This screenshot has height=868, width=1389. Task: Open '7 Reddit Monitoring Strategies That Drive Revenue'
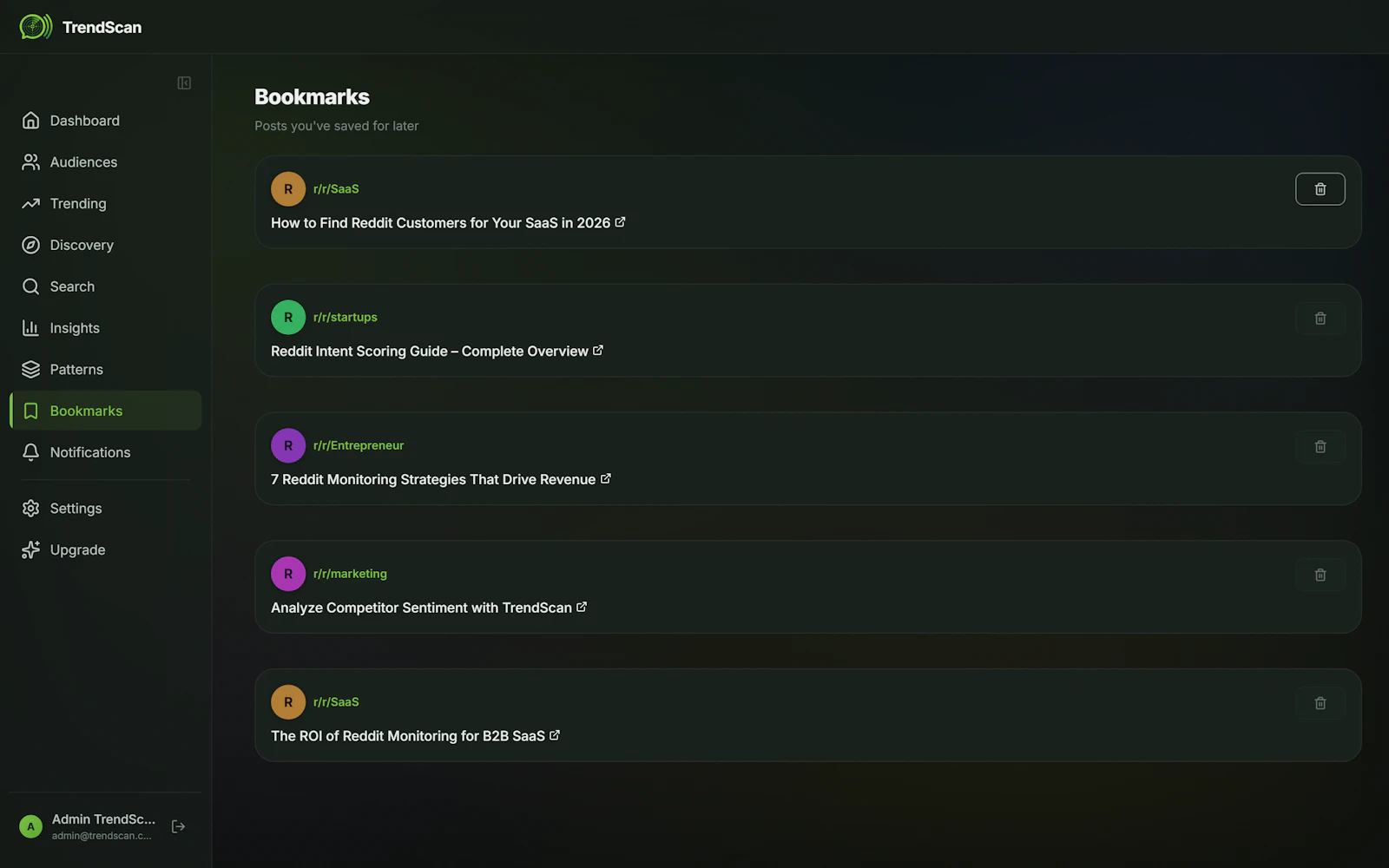tap(433, 480)
